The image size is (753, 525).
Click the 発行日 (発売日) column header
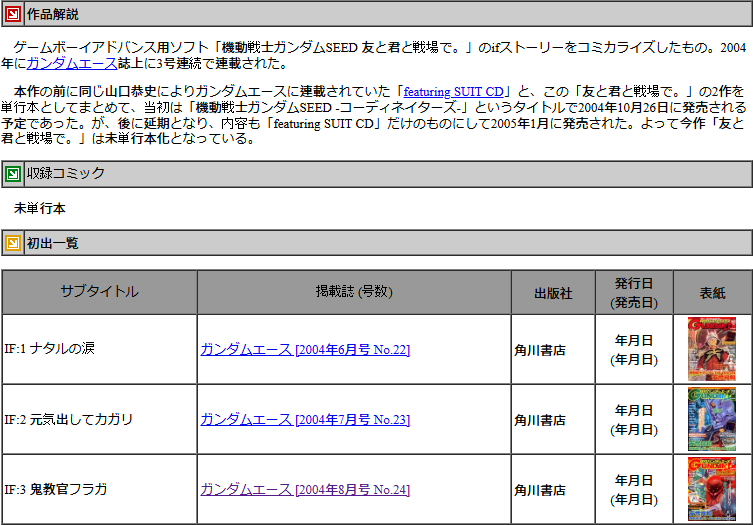pyautogui.click(x=634, y=292)
